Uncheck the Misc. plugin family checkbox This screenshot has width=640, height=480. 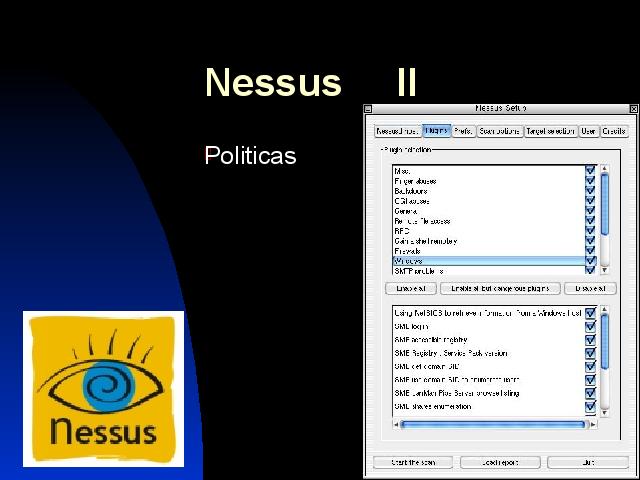click(590, 171)
